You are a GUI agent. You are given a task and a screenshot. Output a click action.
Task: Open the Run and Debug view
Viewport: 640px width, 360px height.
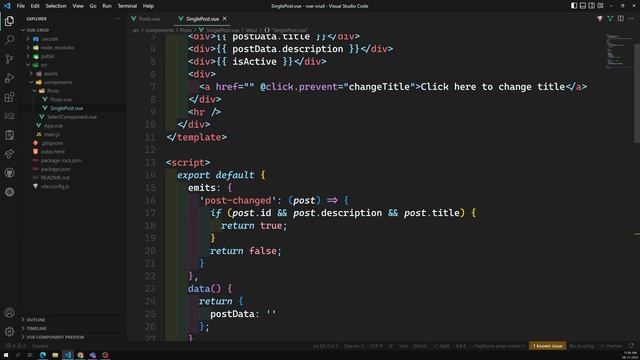(x=9, y=78)
